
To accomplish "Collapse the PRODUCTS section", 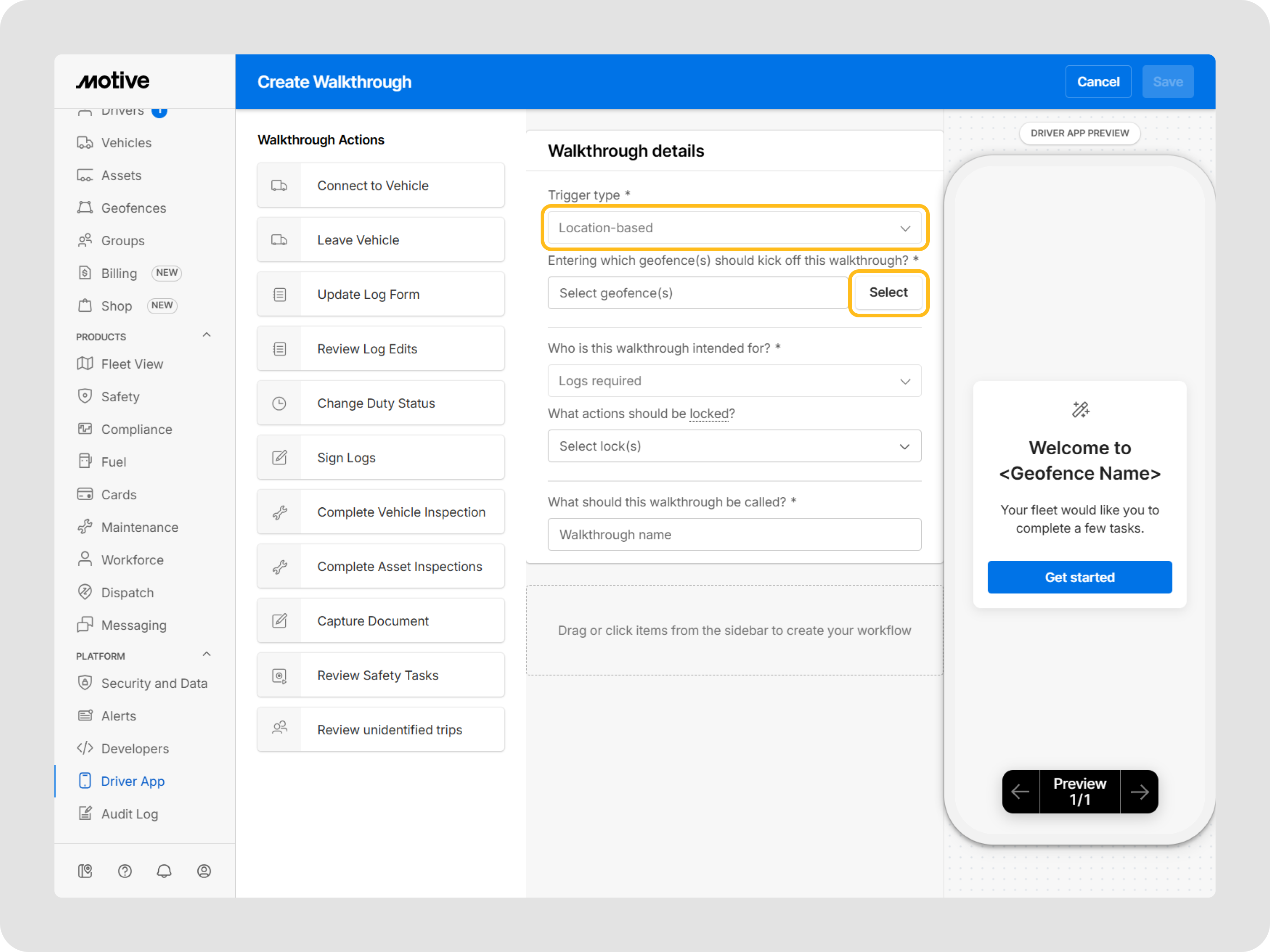I will pyautogui.click(x=207, y=335).
